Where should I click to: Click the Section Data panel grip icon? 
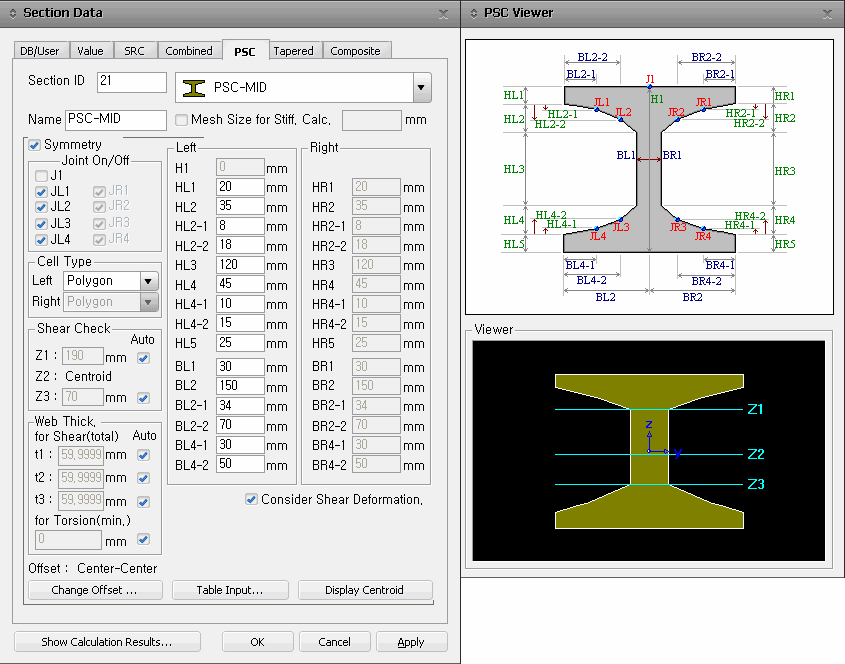click(x=13, y=13)
